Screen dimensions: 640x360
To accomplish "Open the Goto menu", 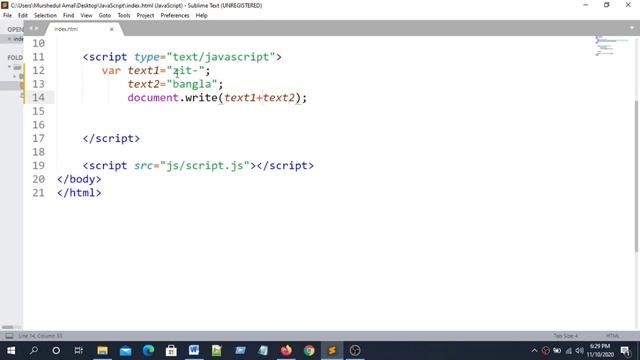I will 105,16.
